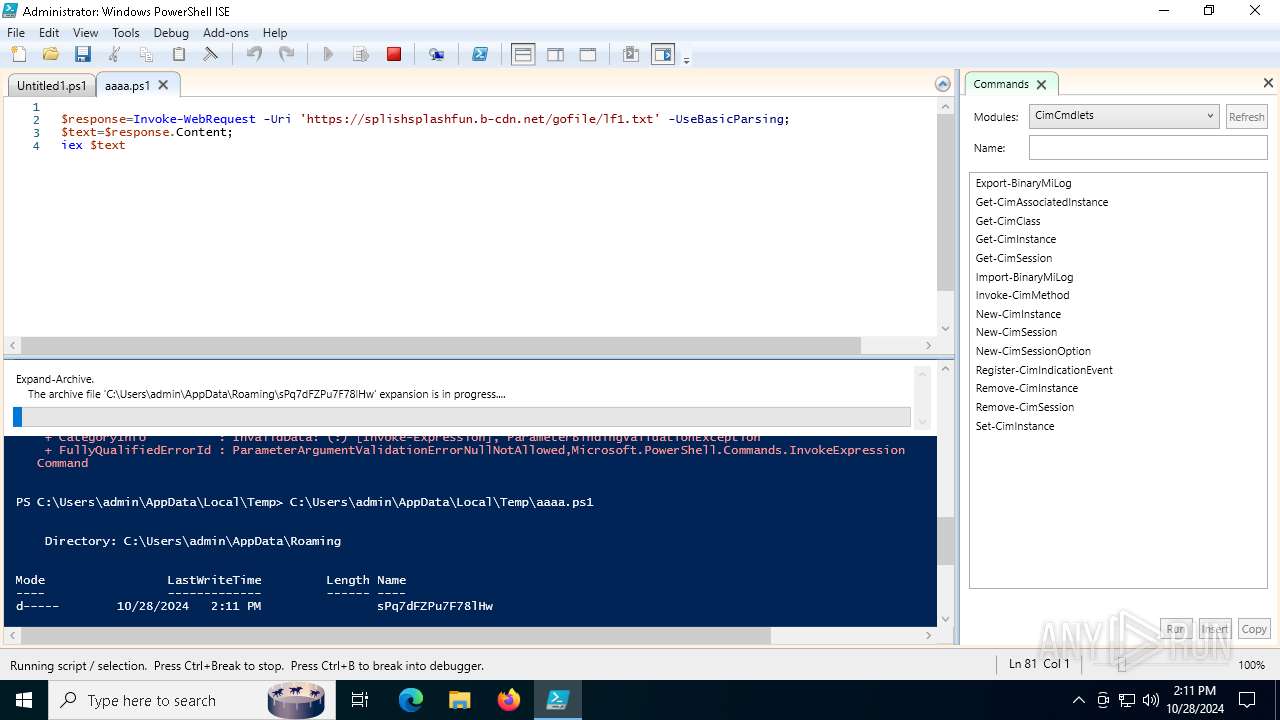Screen dimensions: 1280x720
Task: Click the Copy button in Commands pane
Action: click(1254, 629)
